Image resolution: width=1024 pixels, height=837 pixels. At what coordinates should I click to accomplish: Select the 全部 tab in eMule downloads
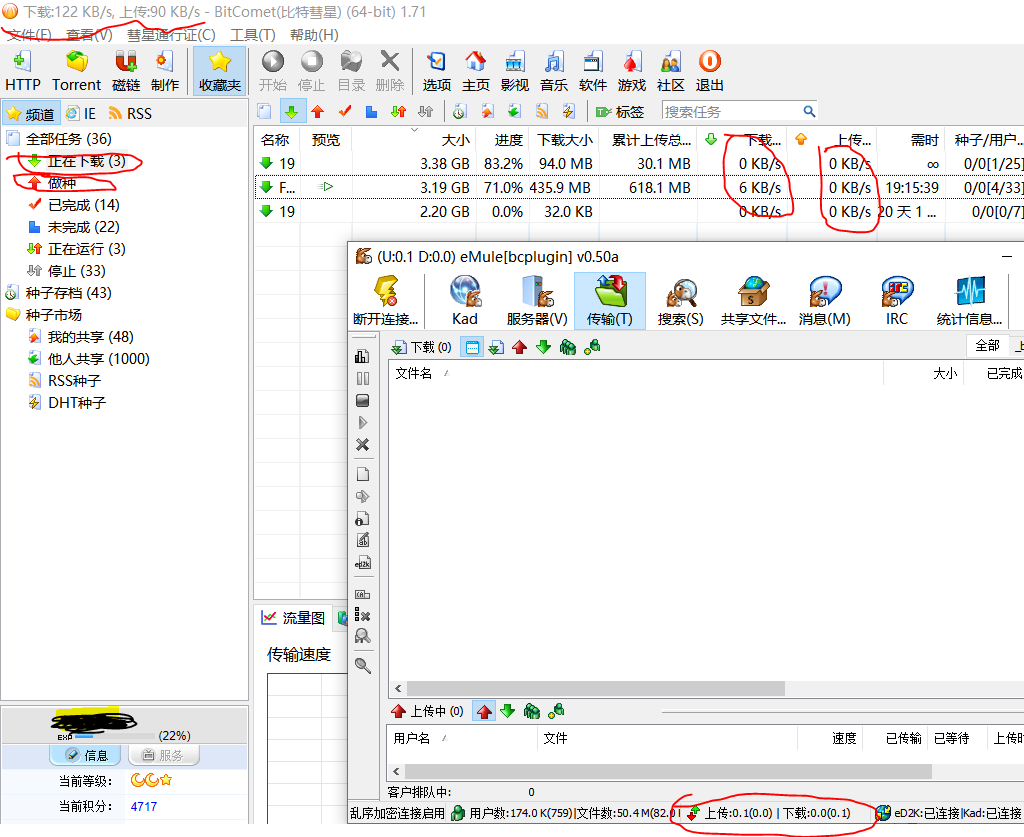(987, 345)
